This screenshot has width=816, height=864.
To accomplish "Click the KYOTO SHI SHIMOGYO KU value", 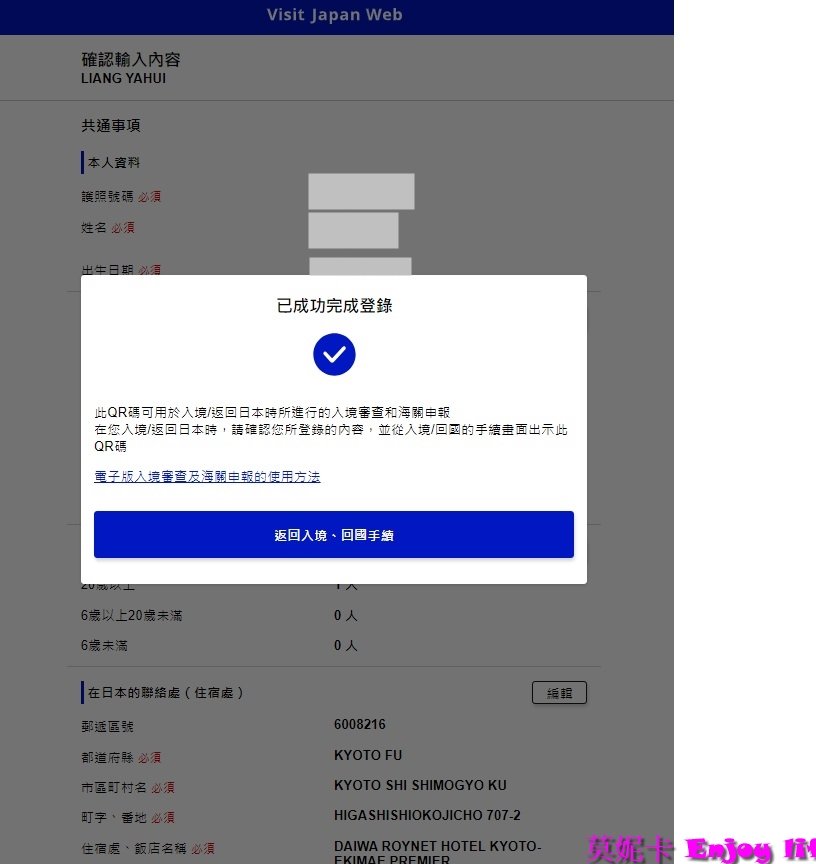I will tap(420, 786).
